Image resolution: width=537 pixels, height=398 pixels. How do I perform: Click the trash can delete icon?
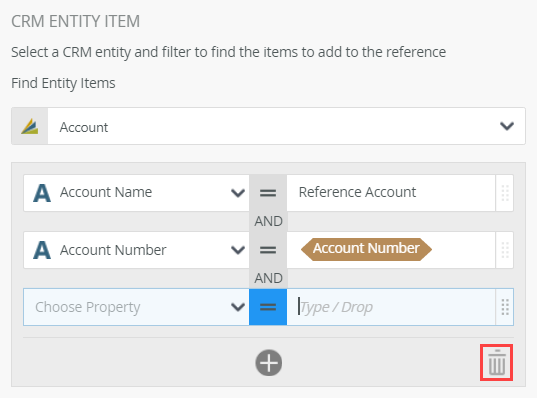click(x=497, y=362)
